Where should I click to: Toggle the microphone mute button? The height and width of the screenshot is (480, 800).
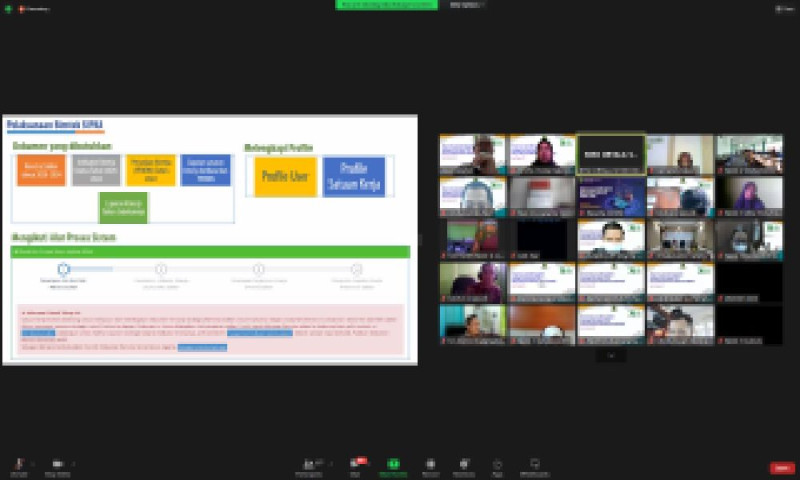click(x=17, y=465)
